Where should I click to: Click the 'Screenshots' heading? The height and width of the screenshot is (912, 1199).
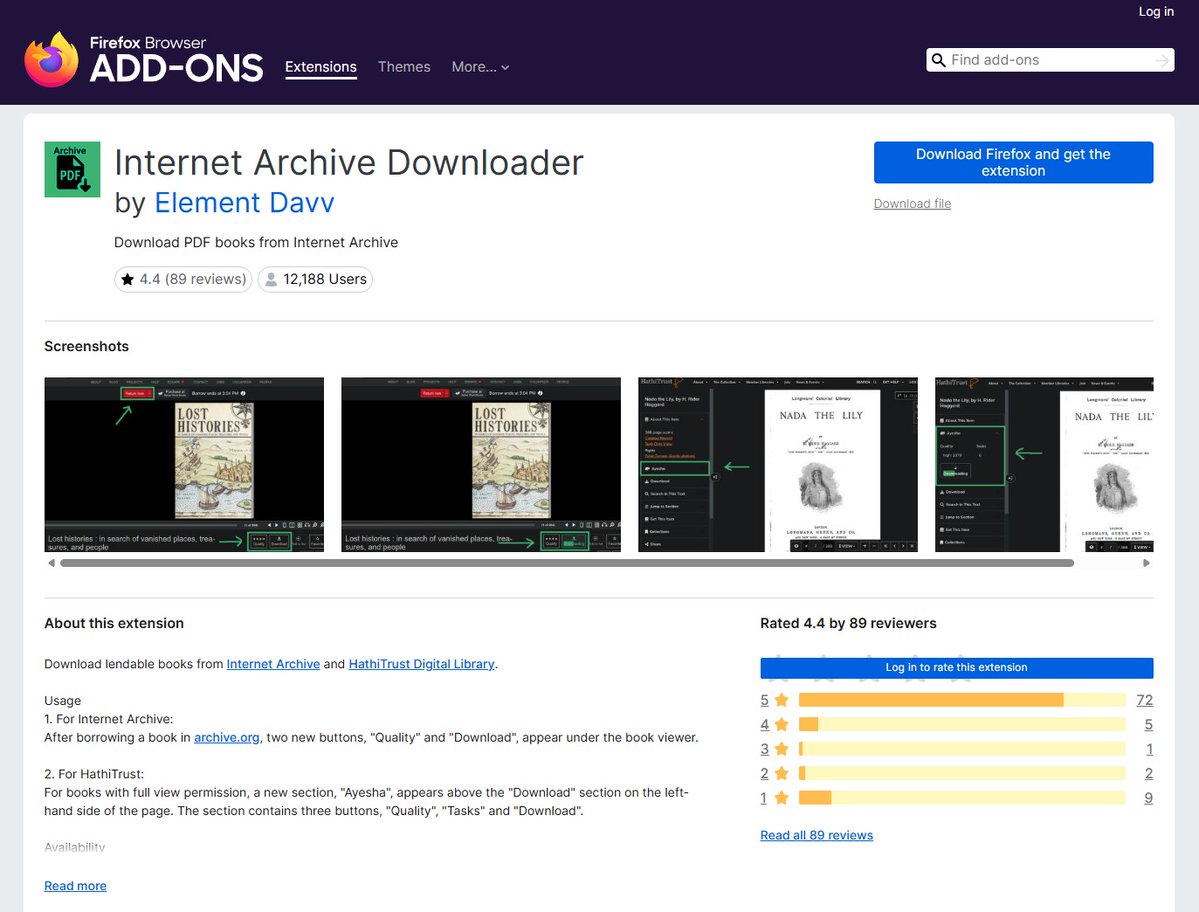point(86,346)
